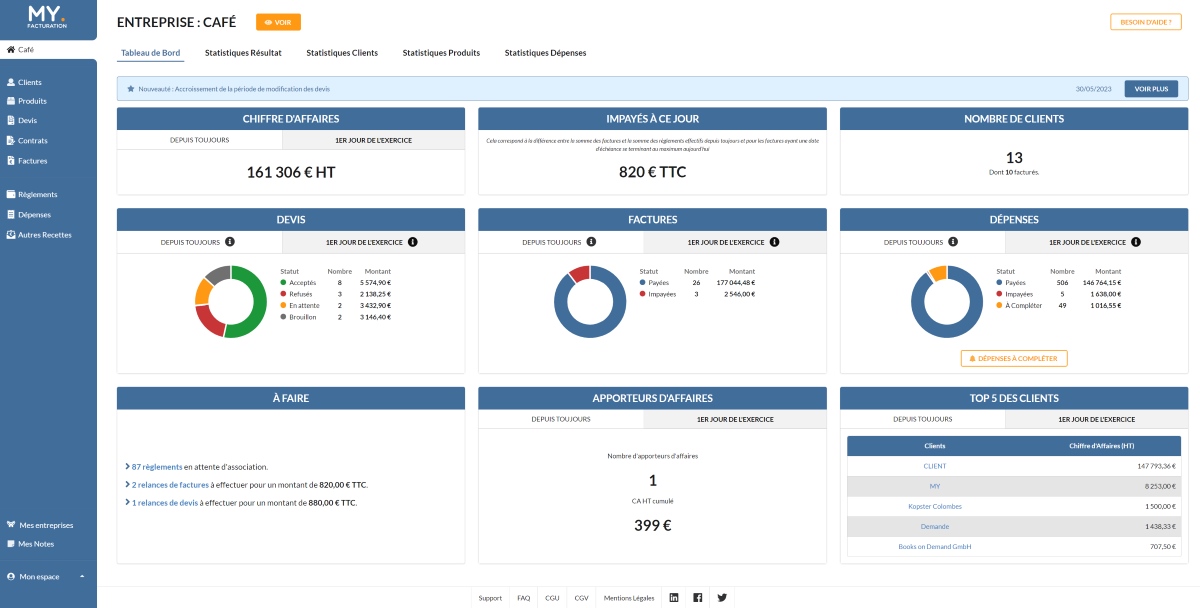The image size is (1200, 608).
Task: Open the Twitter social icon
Action: point(722,597)
